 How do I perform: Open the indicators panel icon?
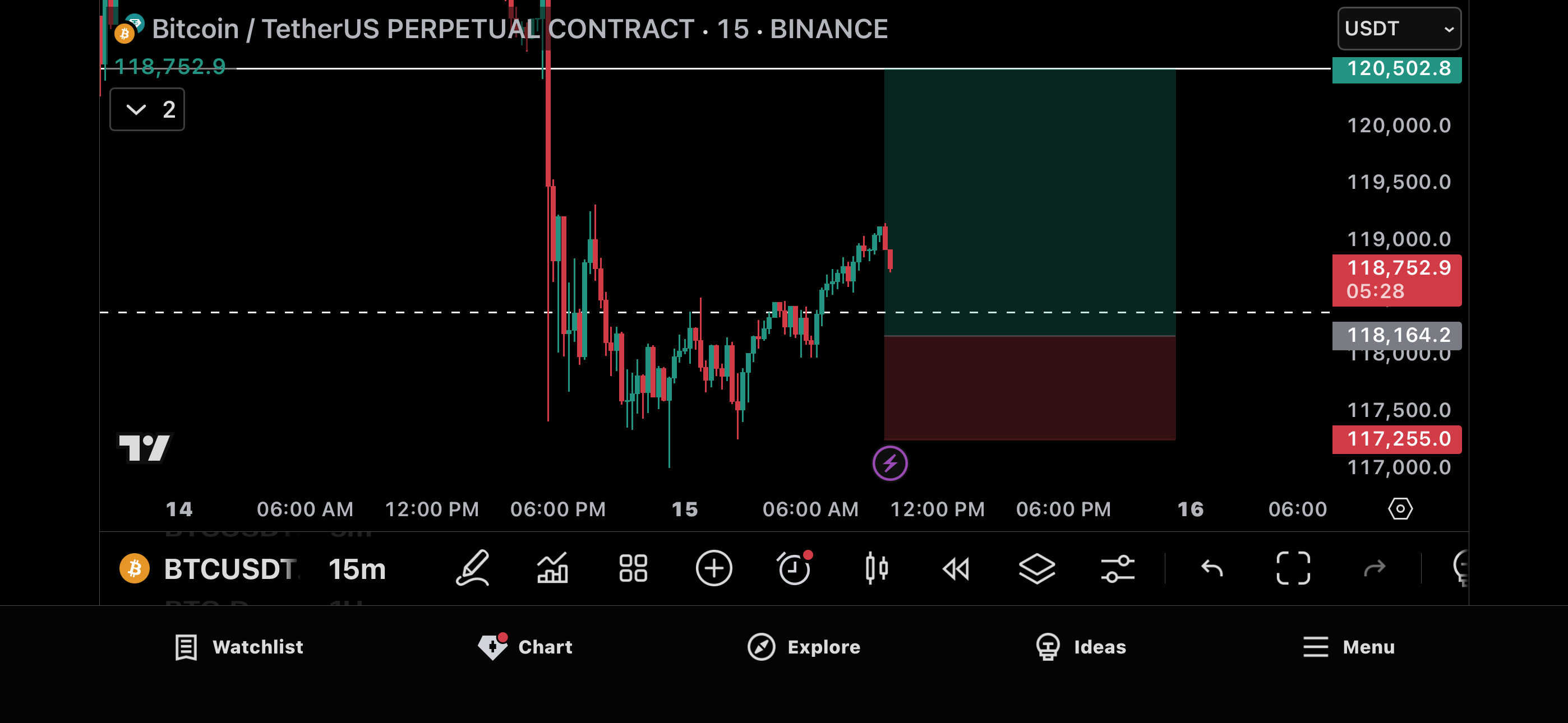[553, 569]
